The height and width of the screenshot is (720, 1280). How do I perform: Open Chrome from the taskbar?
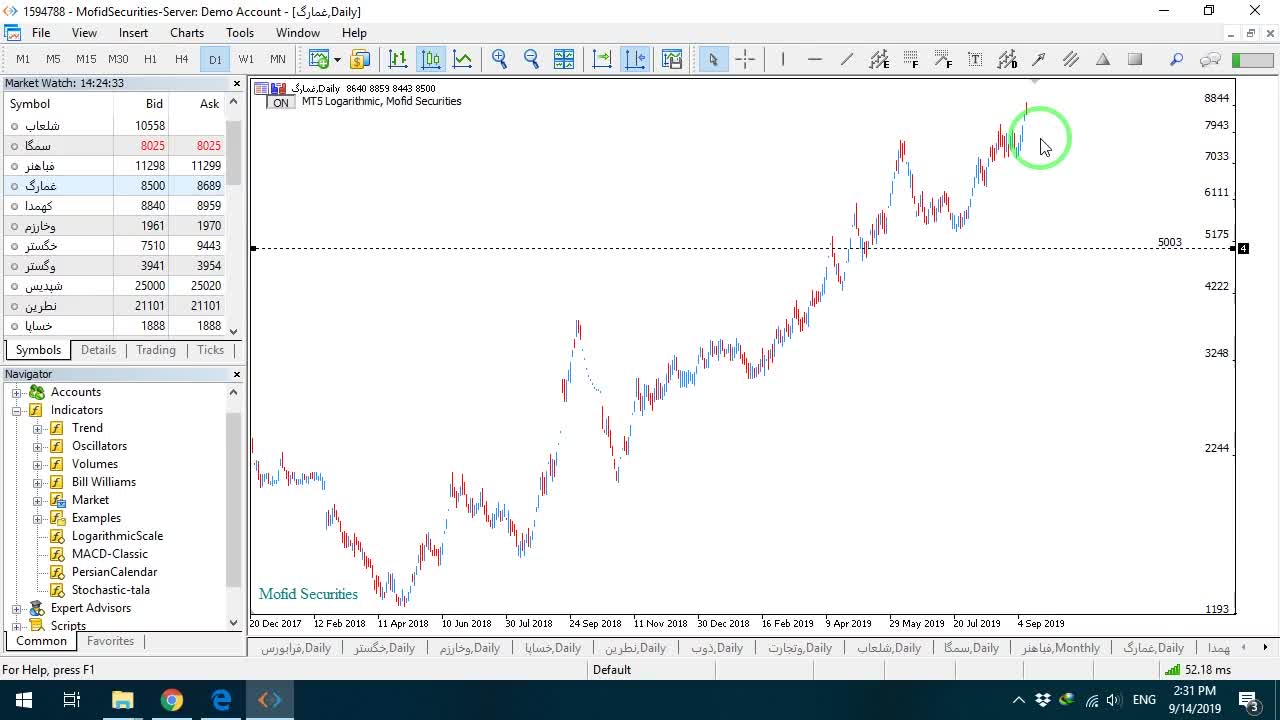(172, 700)
